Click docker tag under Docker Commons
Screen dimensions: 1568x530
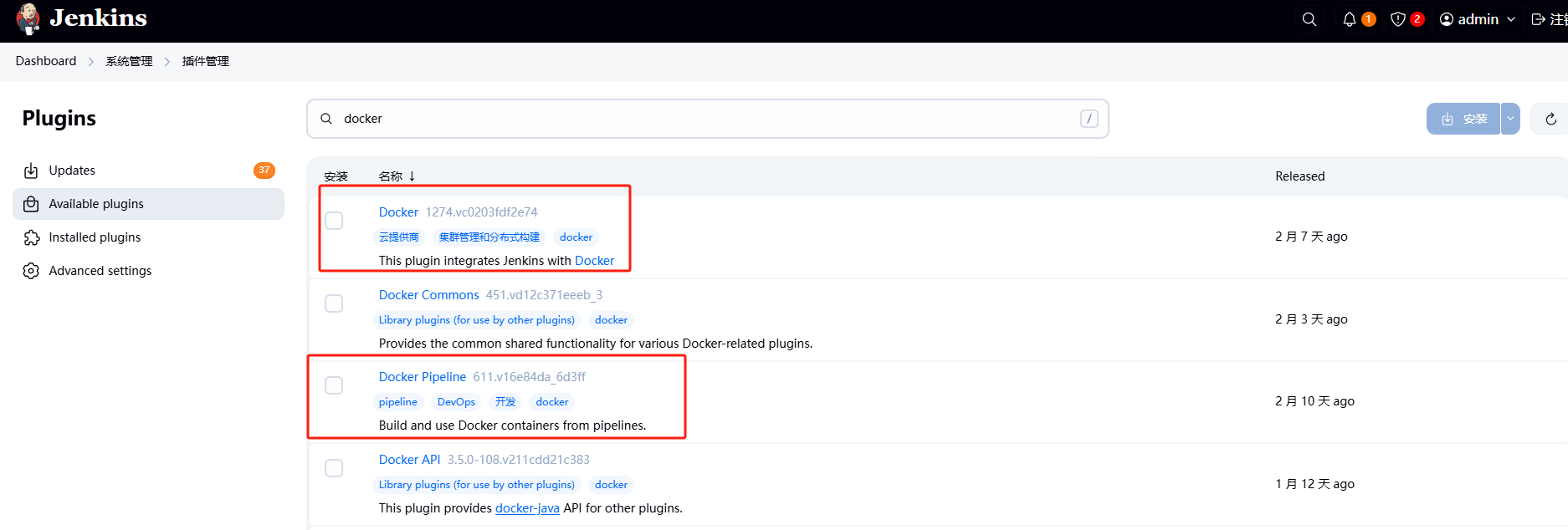click(x=611, y=320)
